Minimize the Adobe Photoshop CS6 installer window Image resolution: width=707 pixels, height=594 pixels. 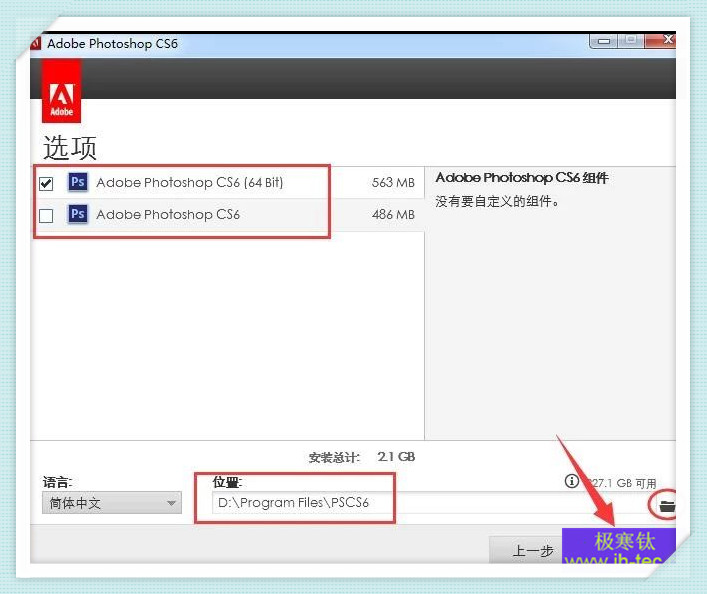pyautogui.click(x=604, y=41)
